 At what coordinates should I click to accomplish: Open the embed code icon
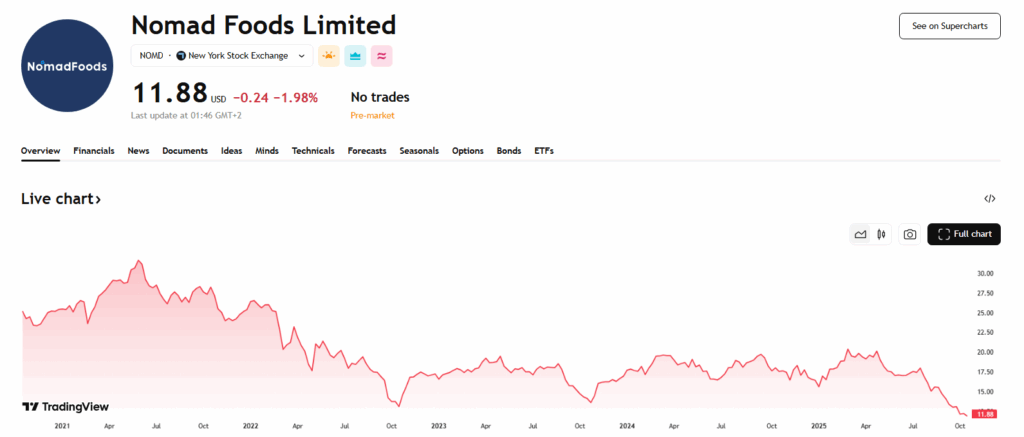(990, 199)
